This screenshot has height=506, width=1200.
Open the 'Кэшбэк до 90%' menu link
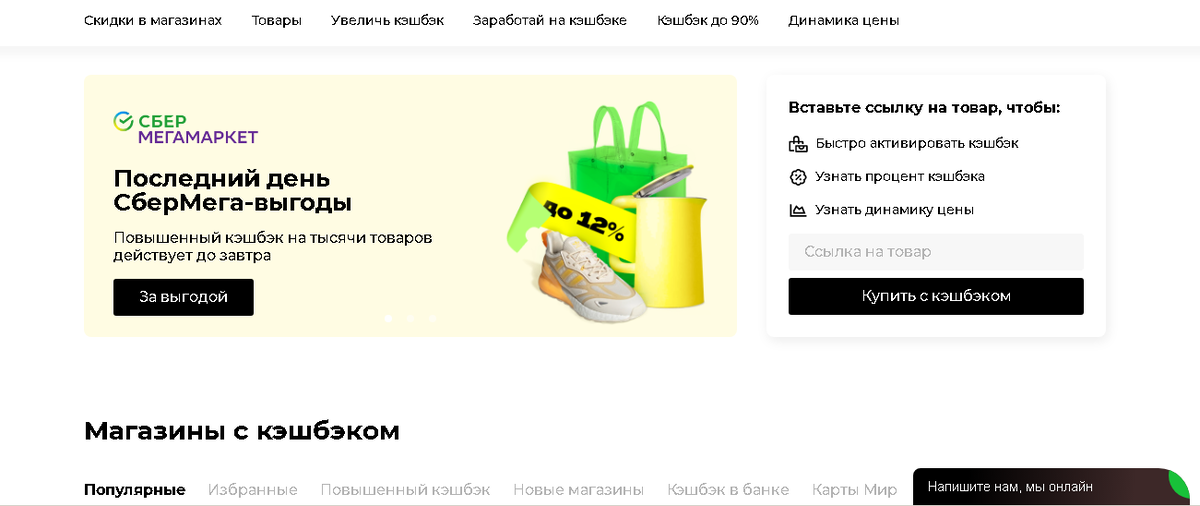[x=708, y=20]
